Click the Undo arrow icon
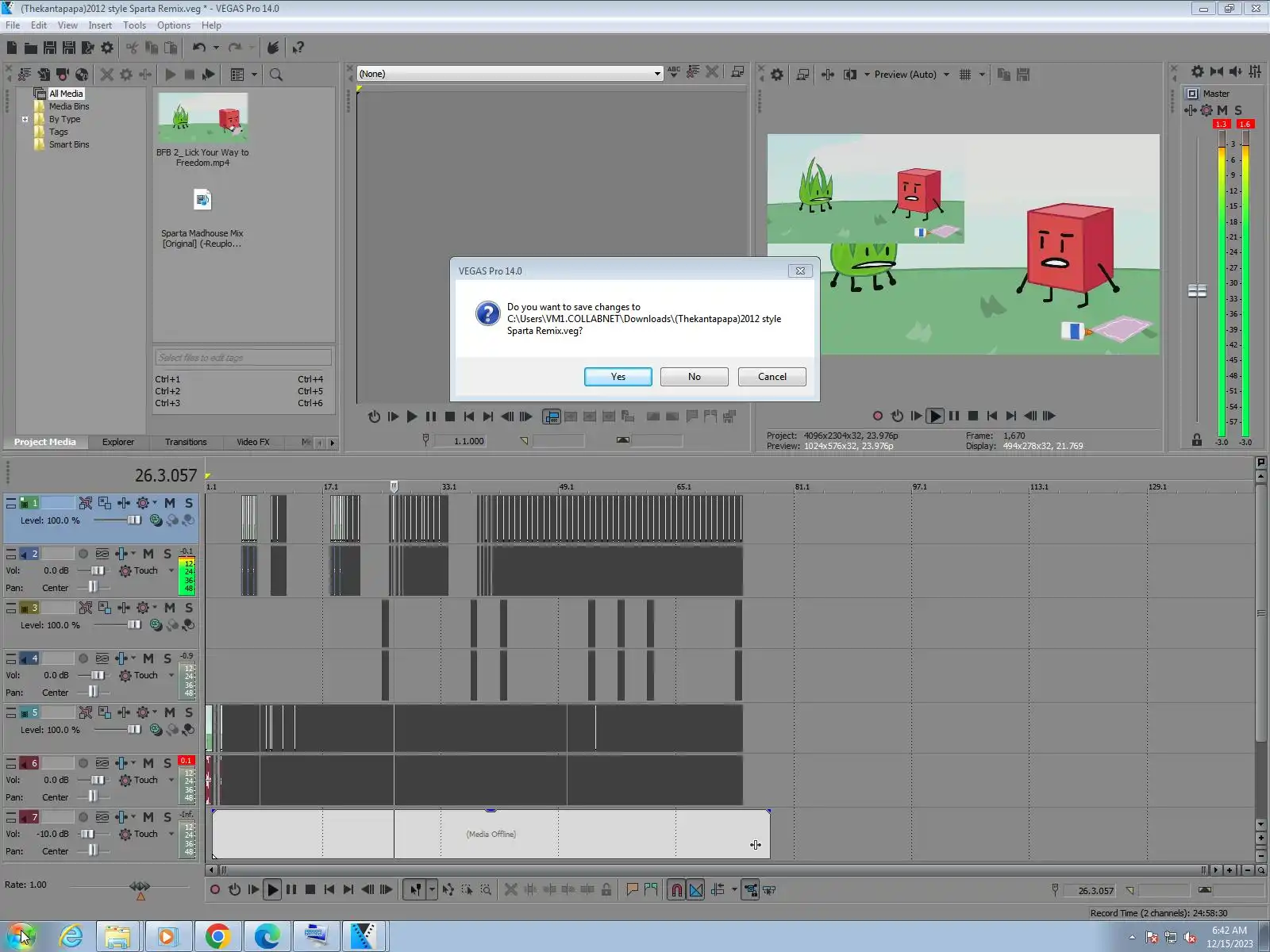 (x=199, y=48)
